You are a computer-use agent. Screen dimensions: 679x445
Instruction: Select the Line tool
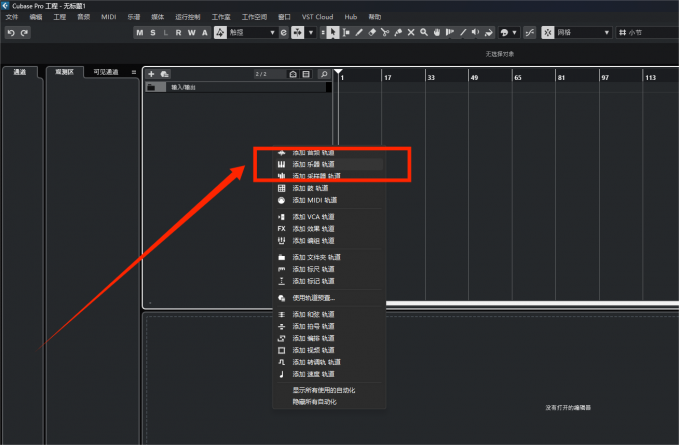click(x=463, y=32)
